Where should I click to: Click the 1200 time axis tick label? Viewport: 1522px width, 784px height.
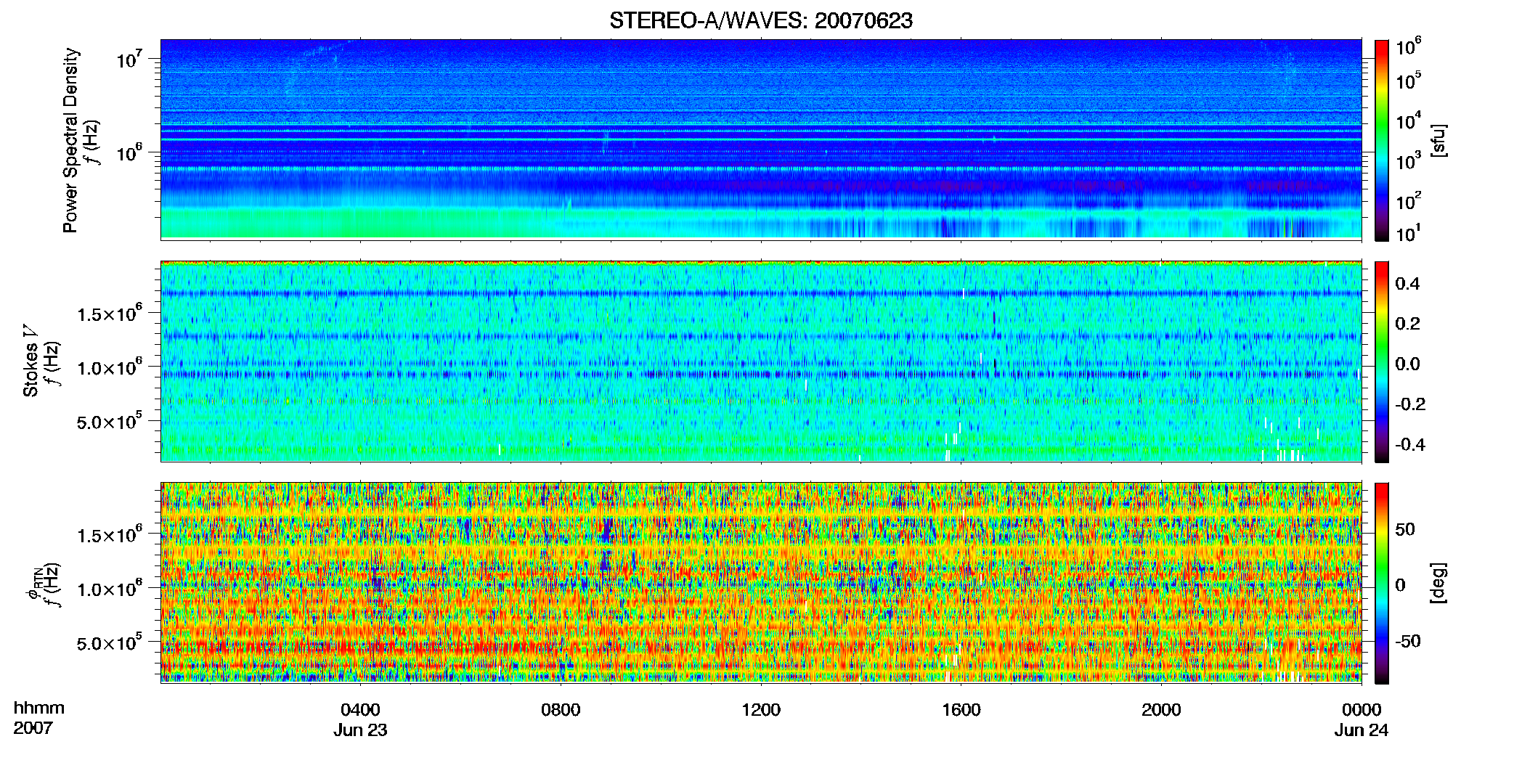pyautogui.click(x=761, y=710)
